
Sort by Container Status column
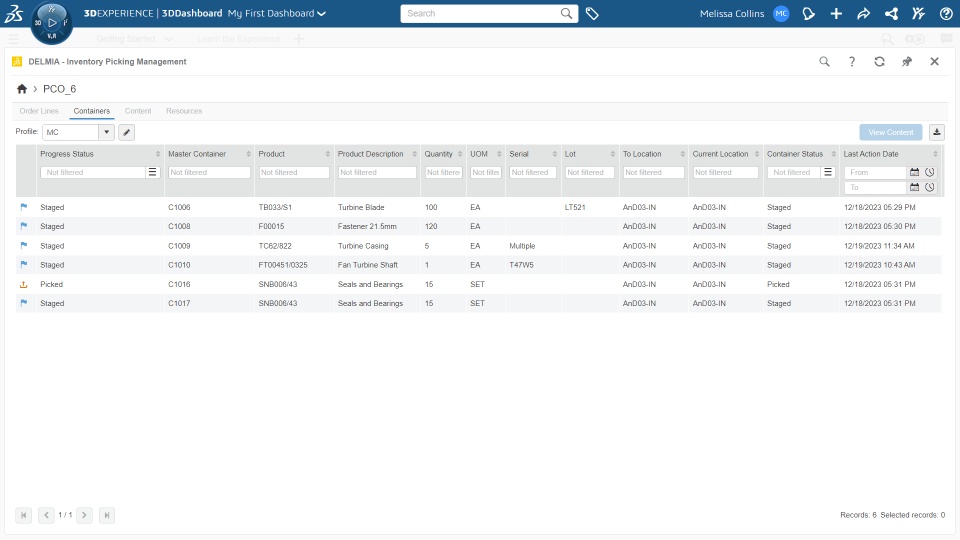click(x=833, y=154)
